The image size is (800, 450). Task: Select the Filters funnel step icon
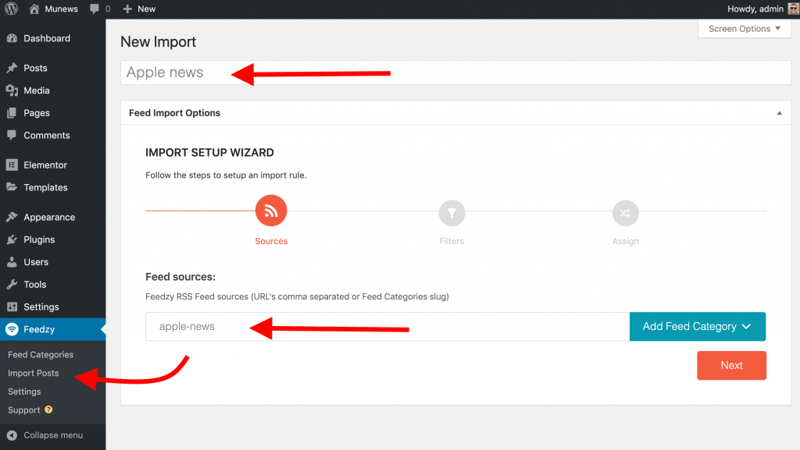(452, 213)
